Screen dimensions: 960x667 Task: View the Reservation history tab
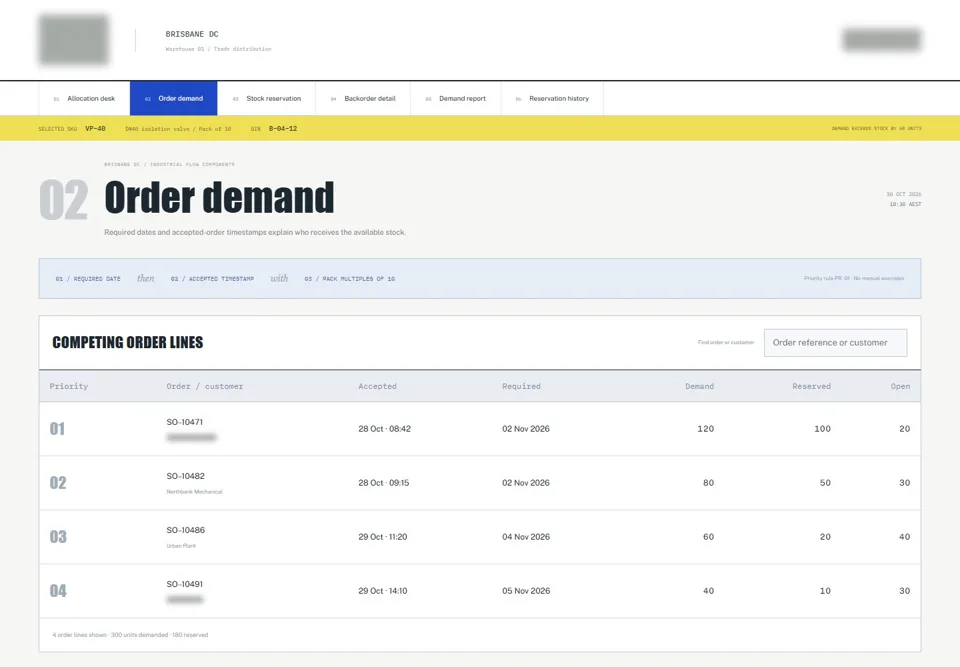pyautogui.click(x=552, y=99)
